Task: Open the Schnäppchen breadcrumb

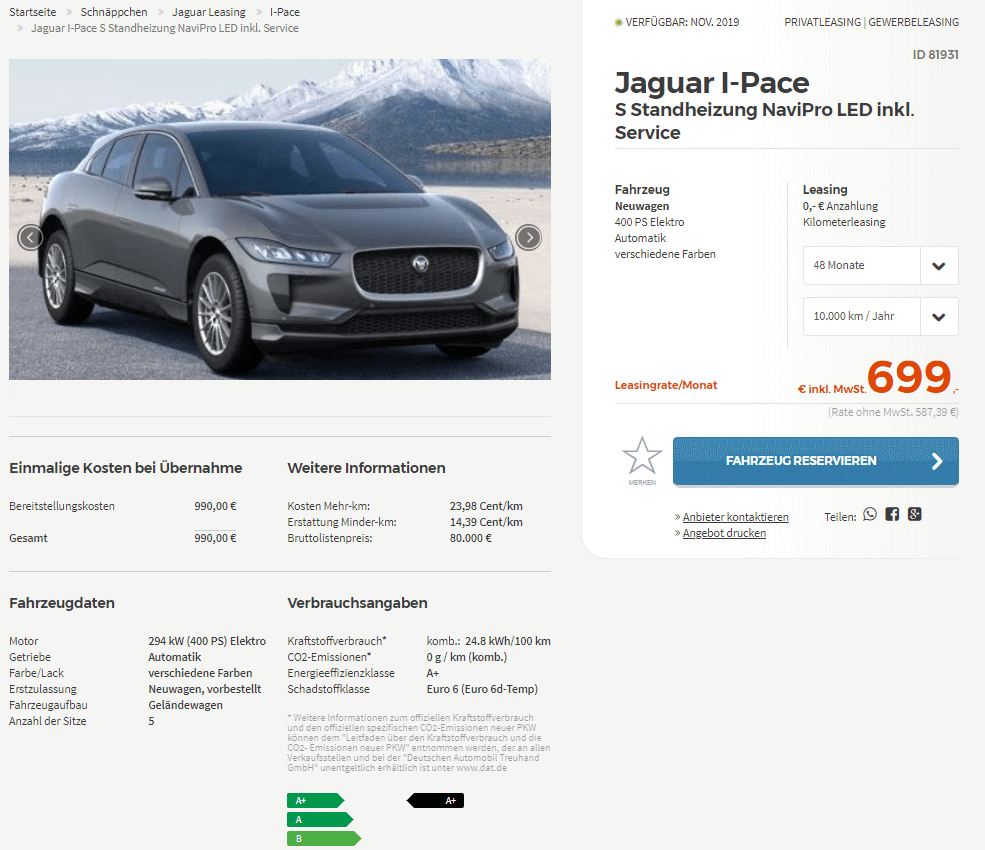Action: coord(114,12)
